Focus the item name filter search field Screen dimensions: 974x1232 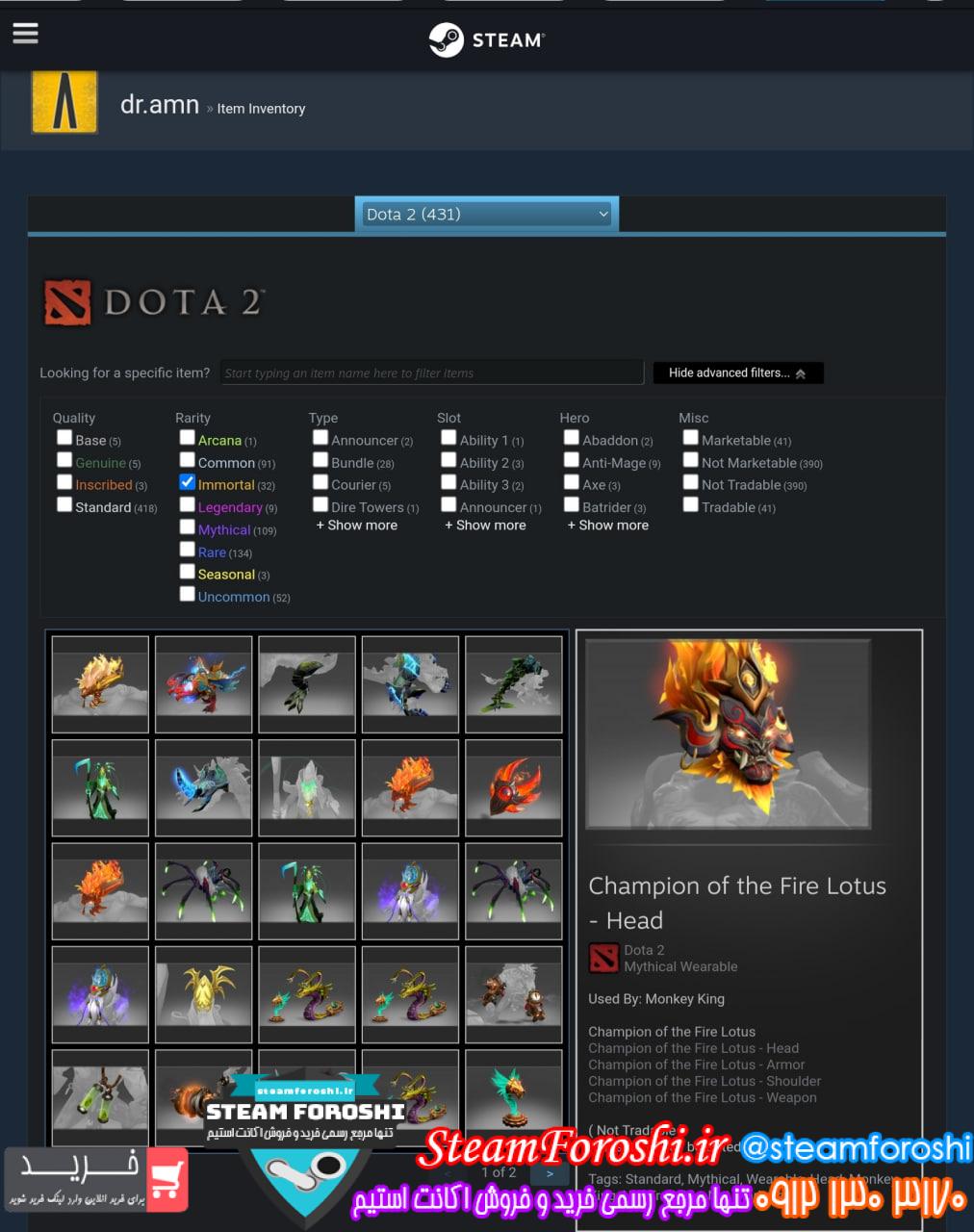tap(431, 372)
